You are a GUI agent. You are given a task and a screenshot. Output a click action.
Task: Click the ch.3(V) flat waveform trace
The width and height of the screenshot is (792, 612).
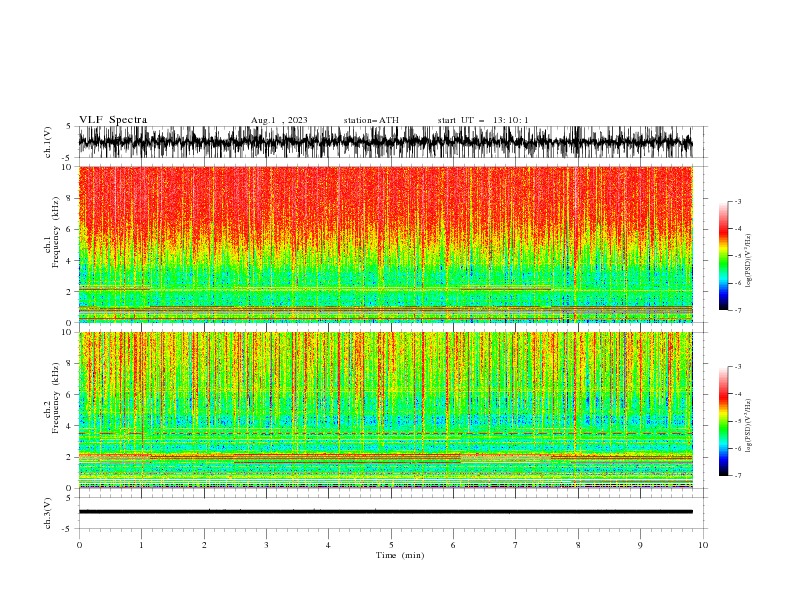[385, 512]
